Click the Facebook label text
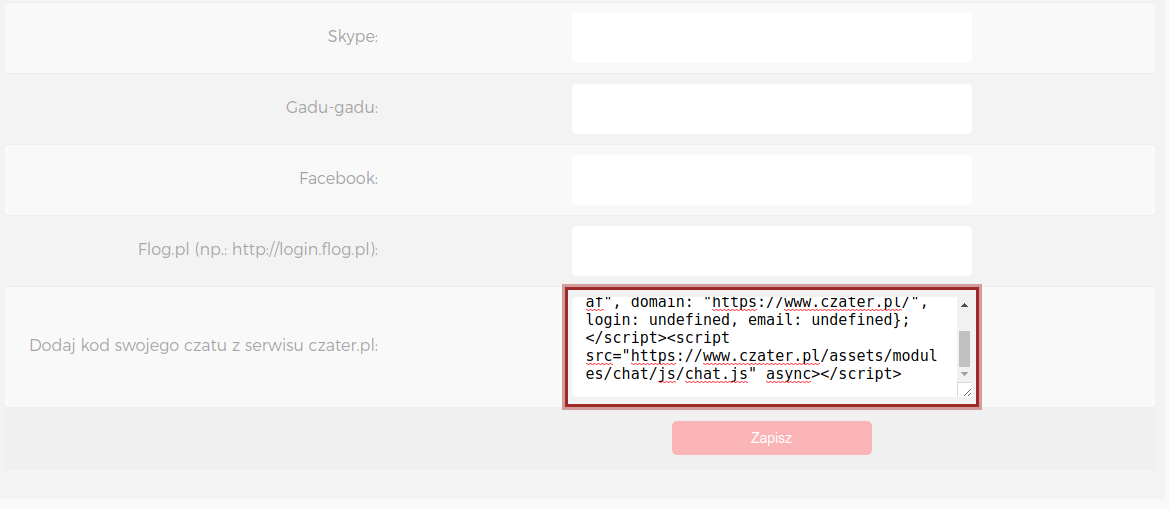The height and width of the screenshot is (509, 1169). [x=339, y=179]
